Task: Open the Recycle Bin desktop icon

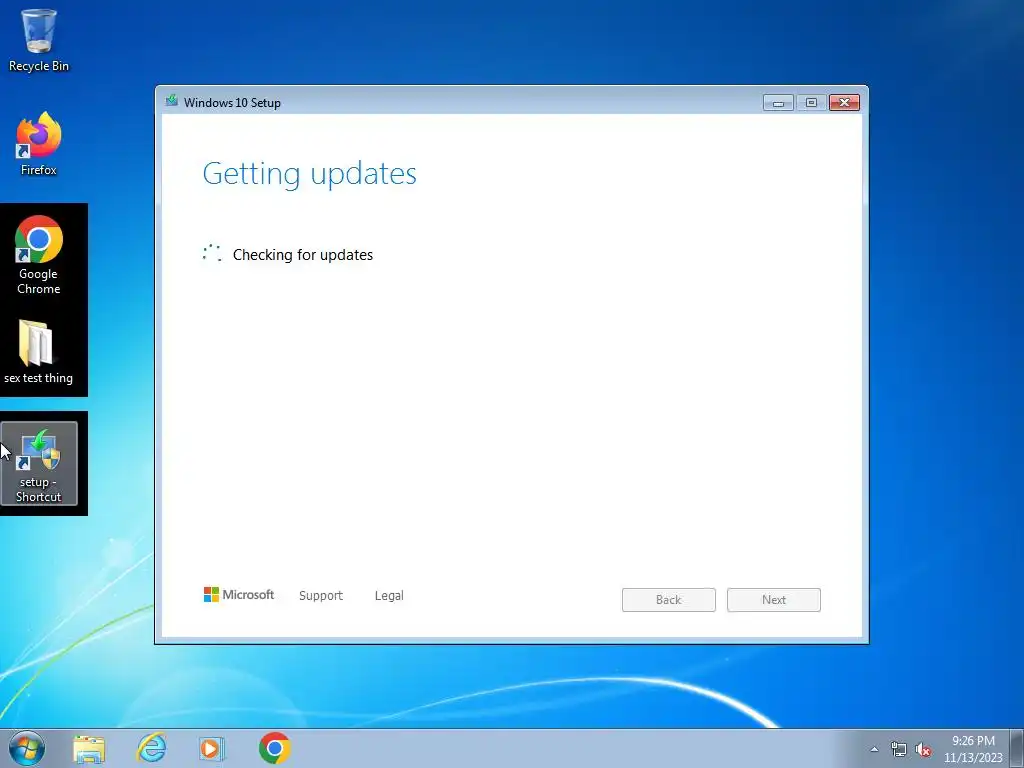Action: 39,40
